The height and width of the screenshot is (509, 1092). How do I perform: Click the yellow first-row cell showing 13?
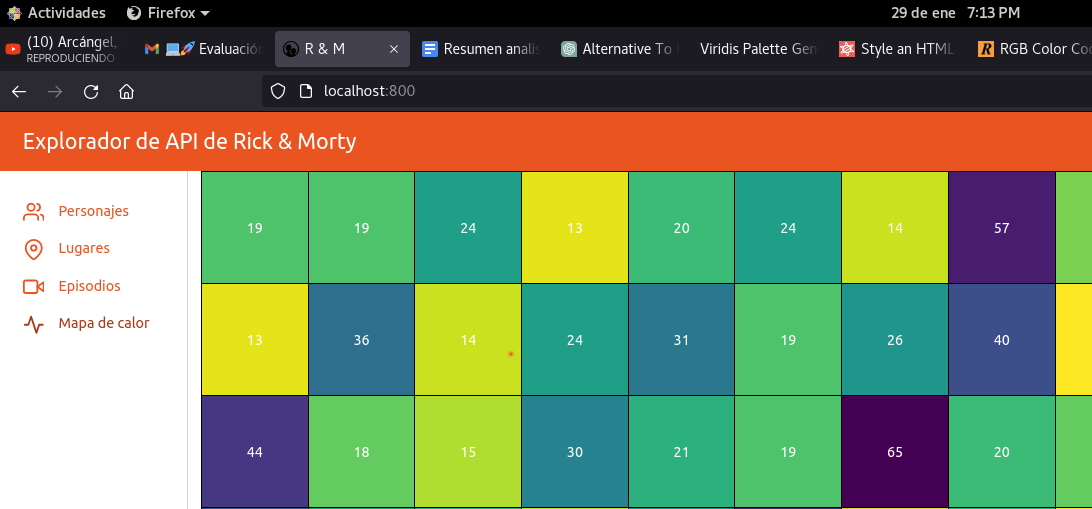pos(575,228)
